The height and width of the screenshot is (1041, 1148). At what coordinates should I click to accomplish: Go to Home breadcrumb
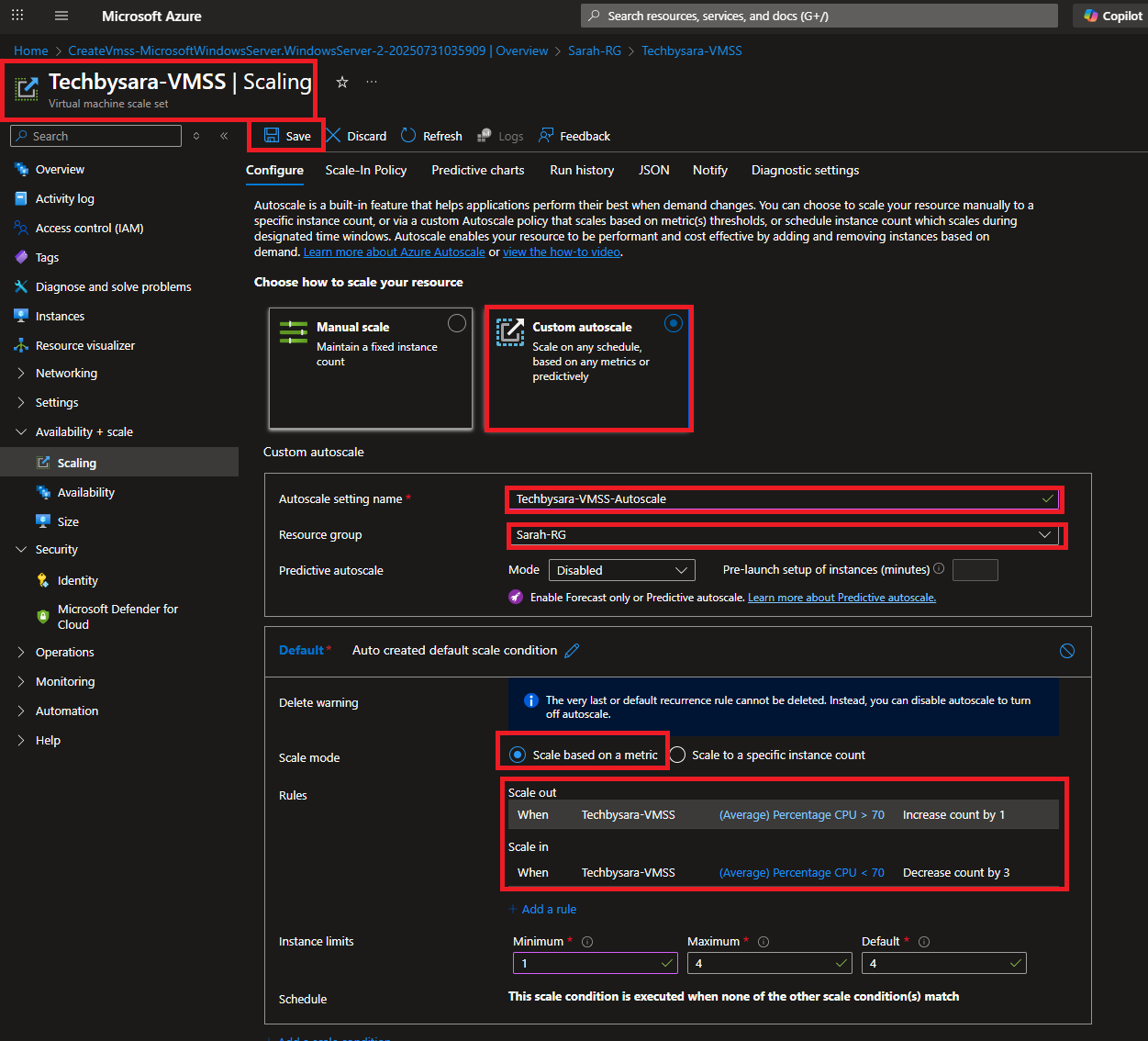[31, 50]
